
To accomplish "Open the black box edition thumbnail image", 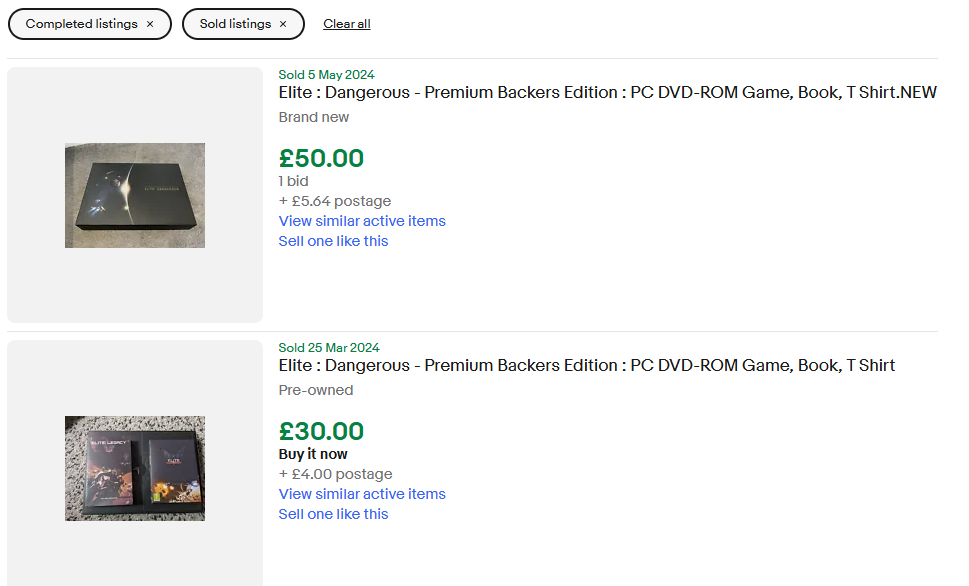I will (x=135, y=195).
